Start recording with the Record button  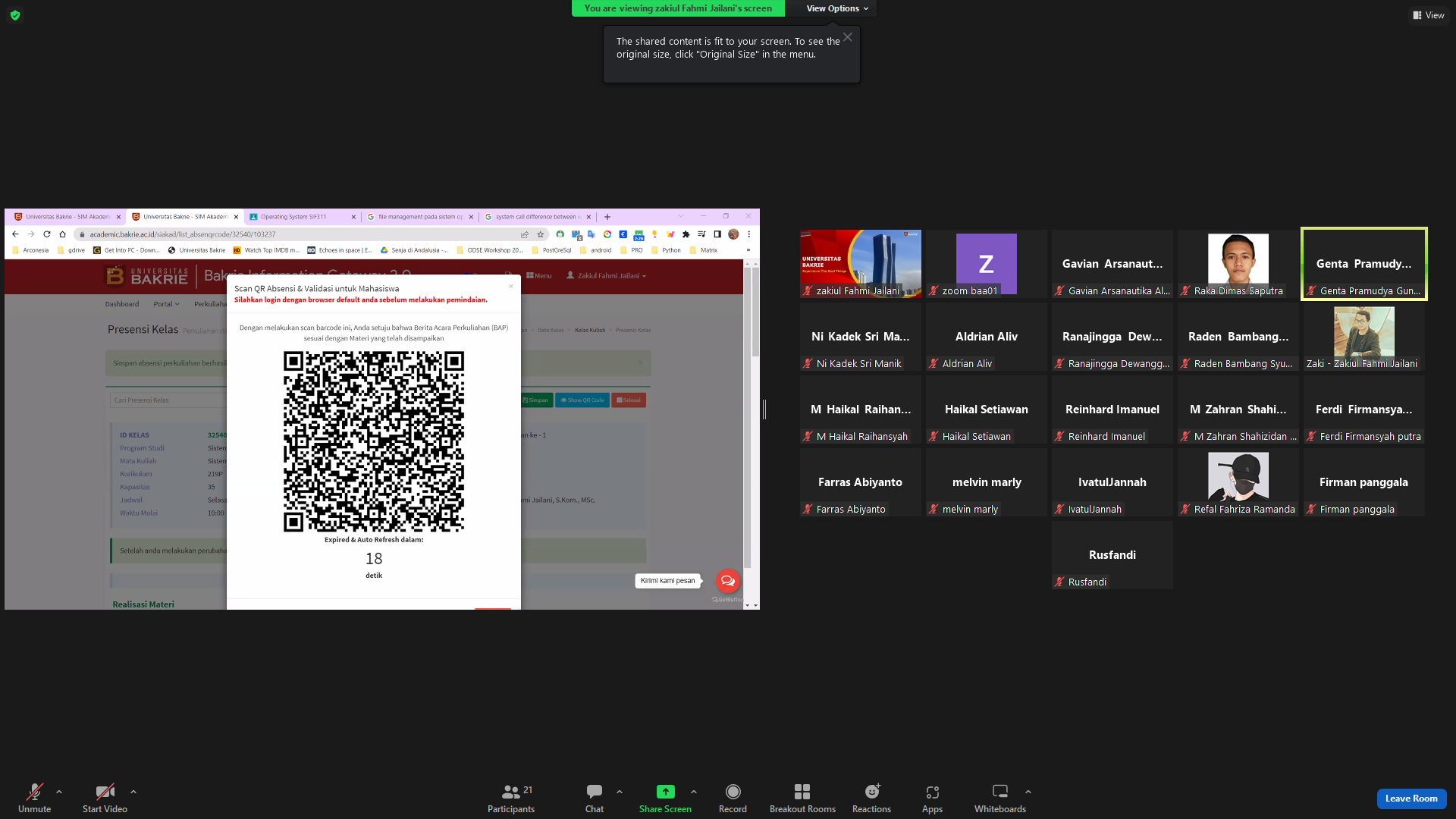pyautogui.click(x=733, y=798)
